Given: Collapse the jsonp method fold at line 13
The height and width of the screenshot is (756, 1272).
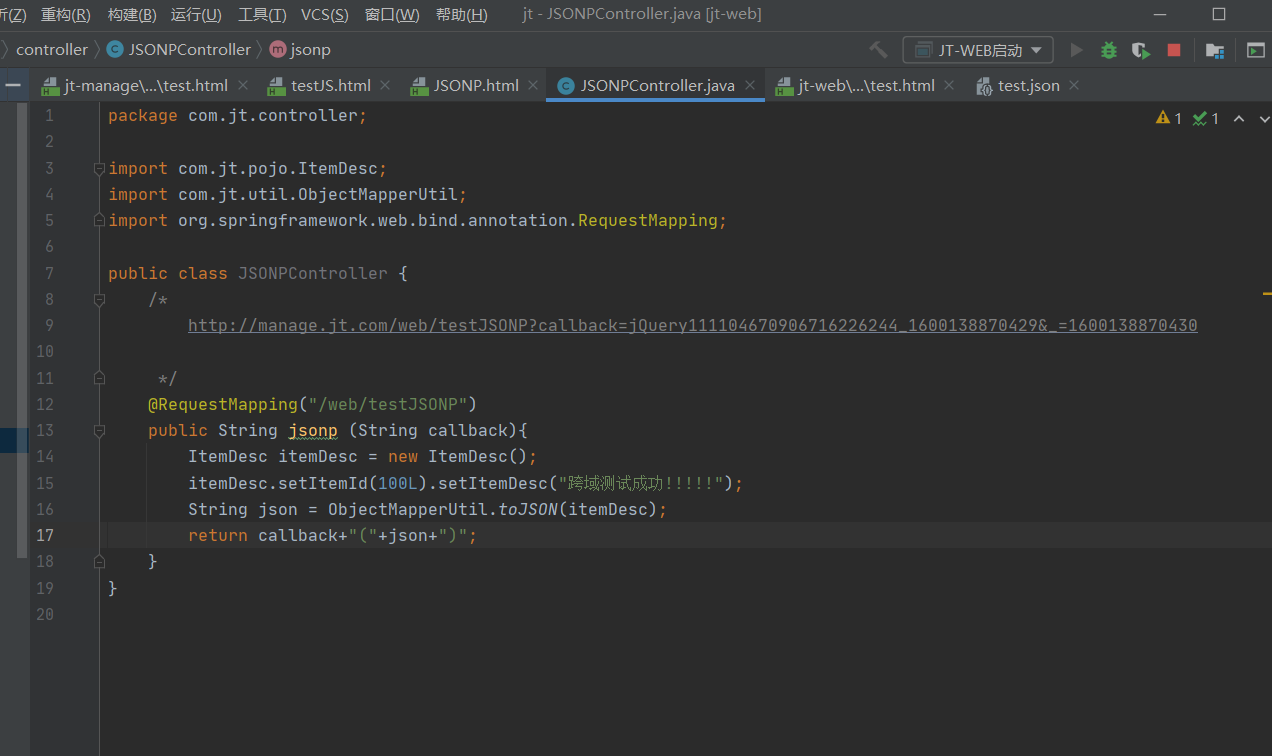Looking at the screenshot, I should point(99,430).
